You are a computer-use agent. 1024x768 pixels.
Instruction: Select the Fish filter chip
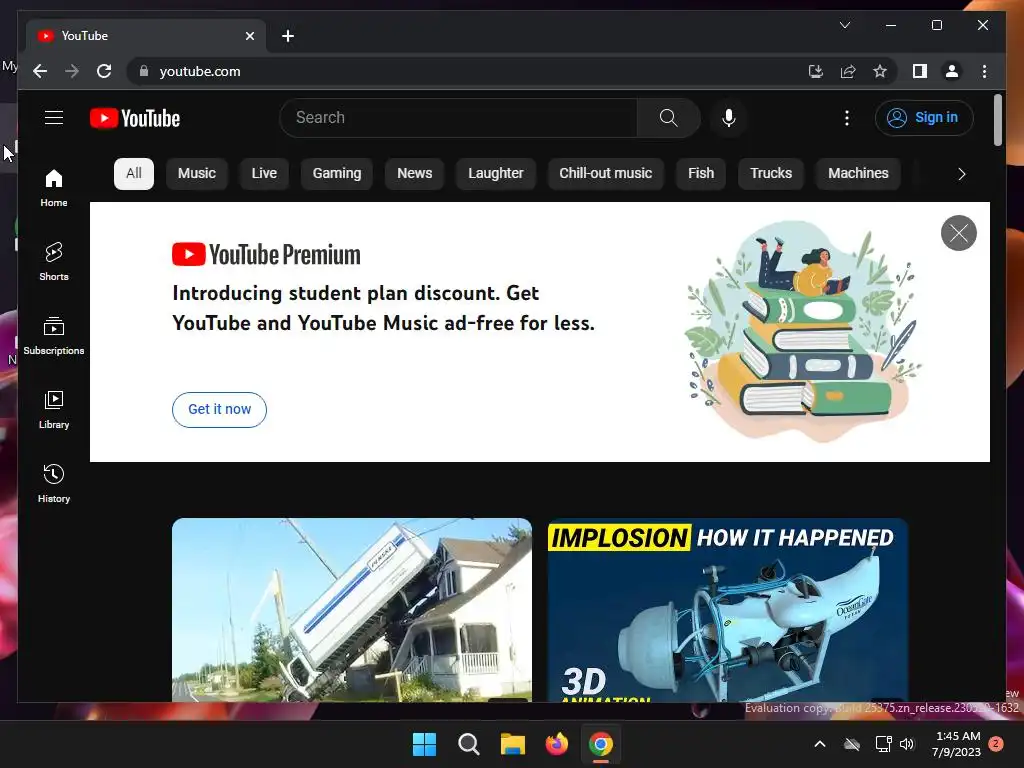tap(701, 173)
